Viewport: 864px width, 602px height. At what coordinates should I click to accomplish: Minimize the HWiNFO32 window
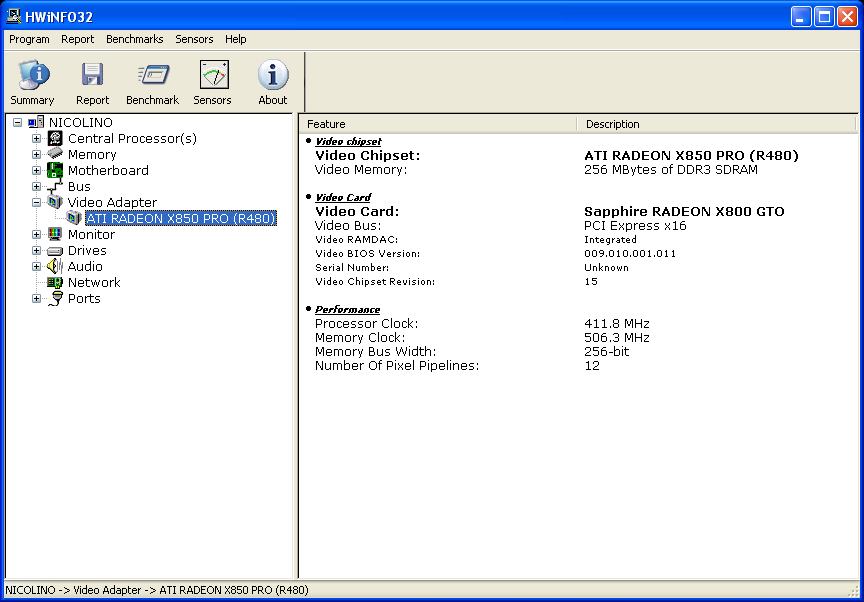pyautogui.click(x=801, y=17)
